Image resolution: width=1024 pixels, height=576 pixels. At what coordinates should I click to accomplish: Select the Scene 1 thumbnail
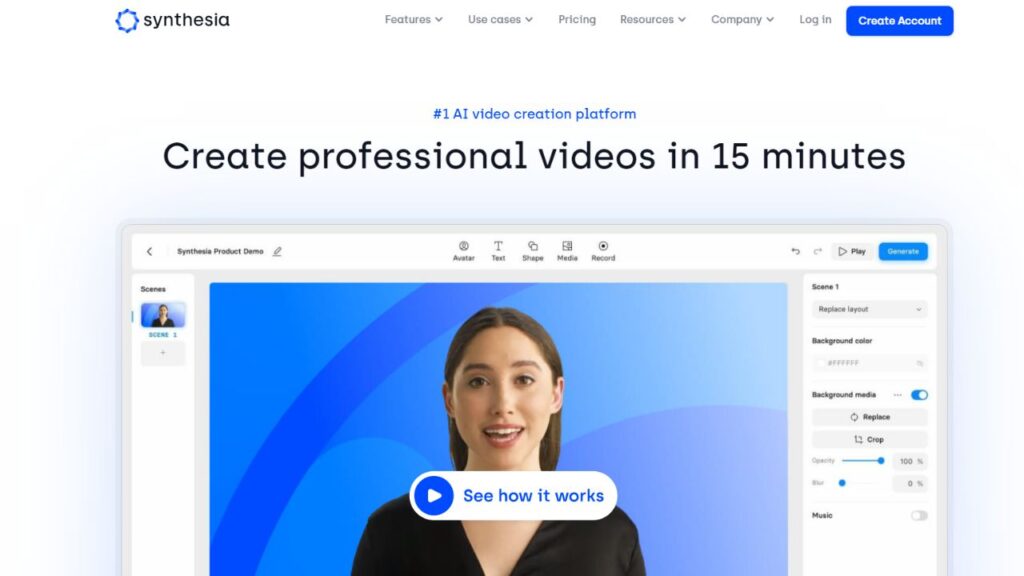point(163,315)
